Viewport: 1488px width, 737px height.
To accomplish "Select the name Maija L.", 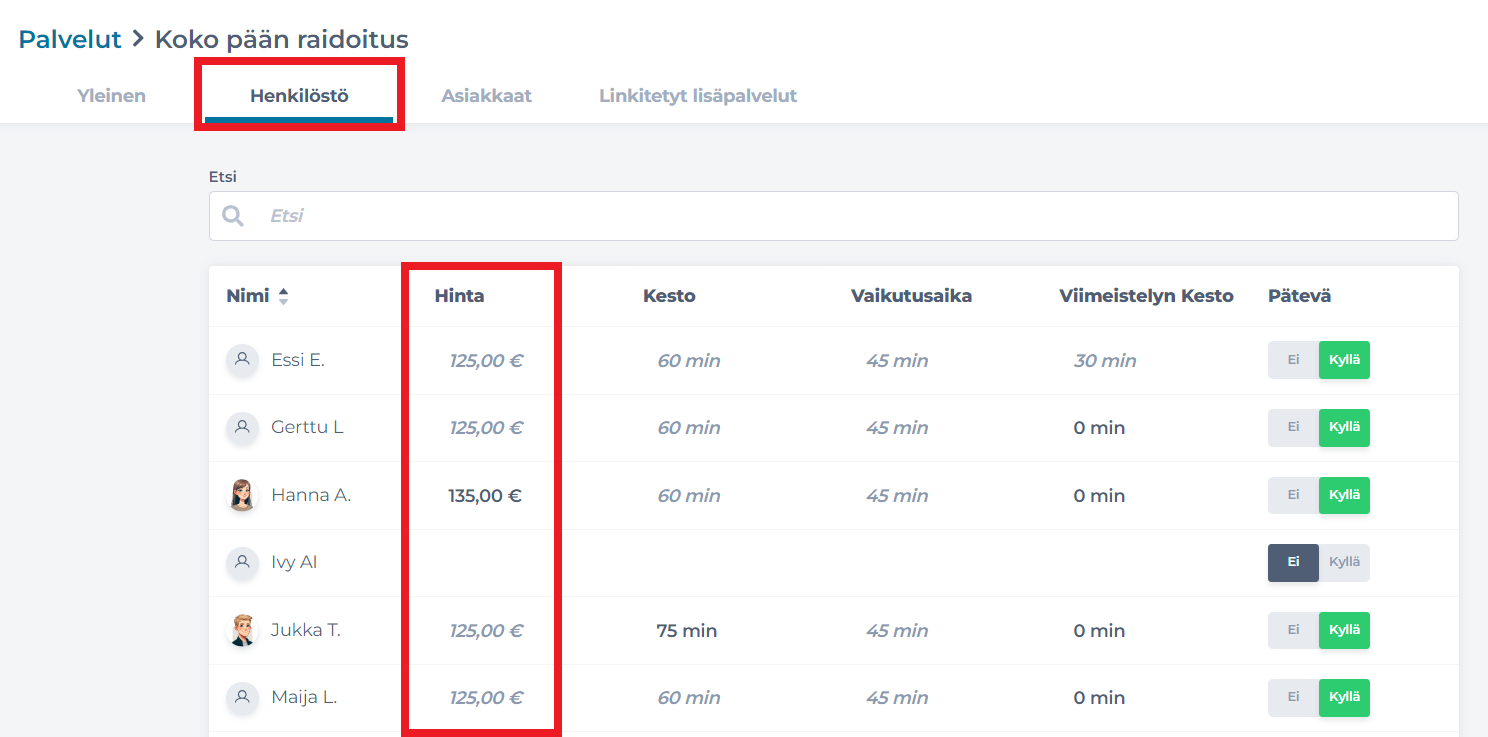I will pyautogui.click(x=304, y=698).
